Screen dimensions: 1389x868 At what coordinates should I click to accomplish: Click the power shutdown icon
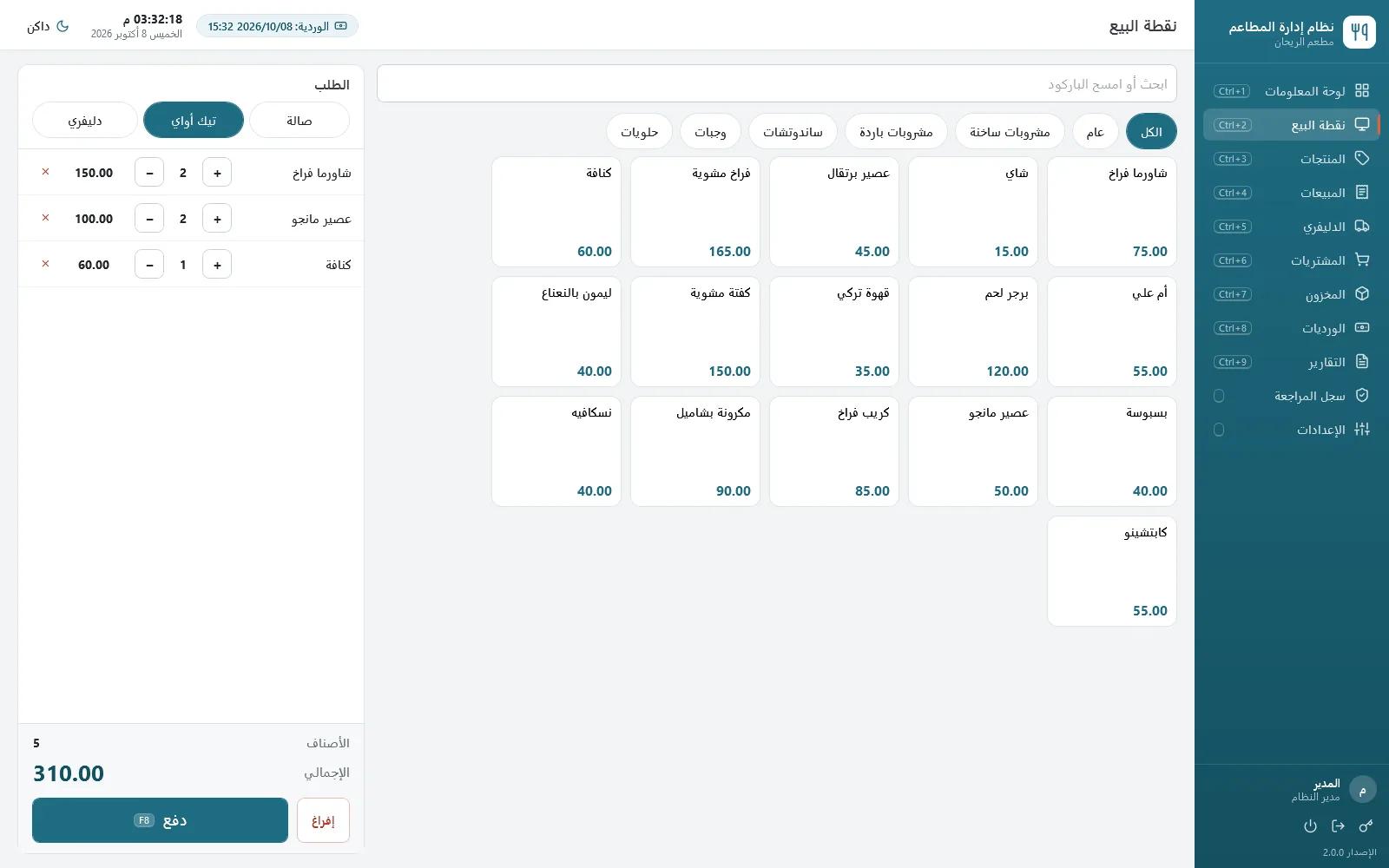click(x=1310, y=826)
